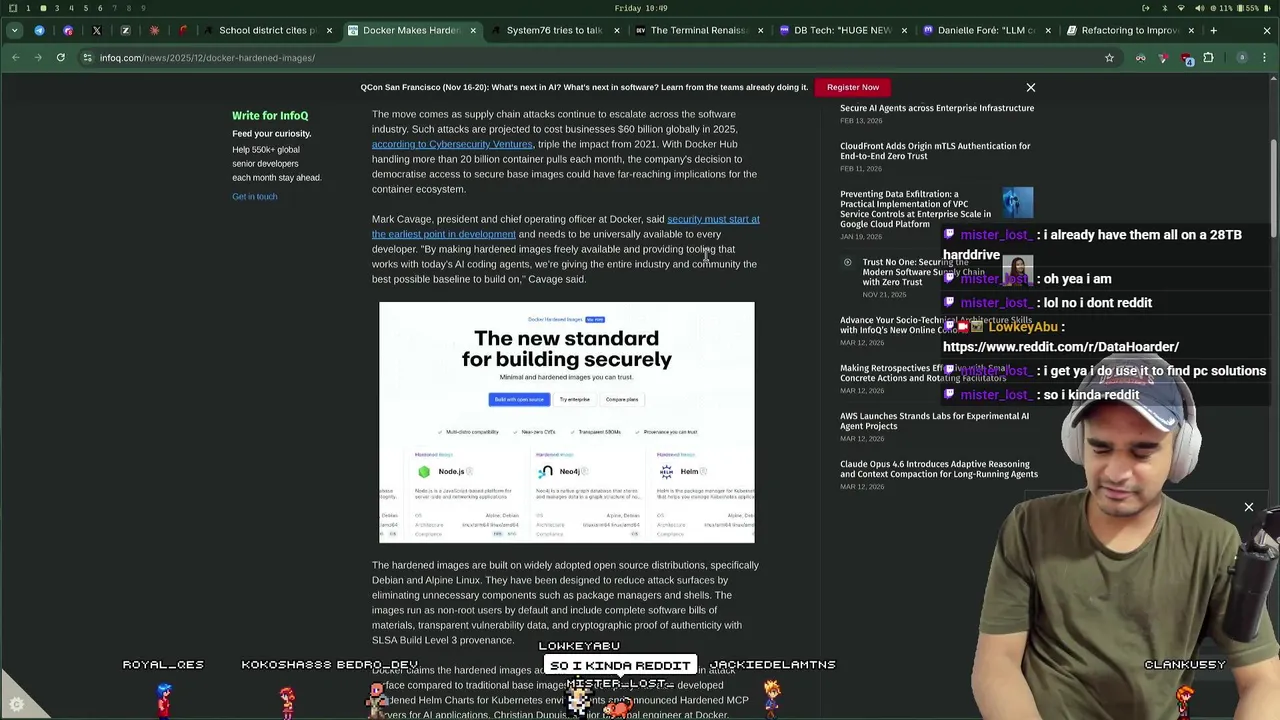1280x720 pixels.
Task: Open Preventing Data Exfiltration article
Action: (915, 209)
